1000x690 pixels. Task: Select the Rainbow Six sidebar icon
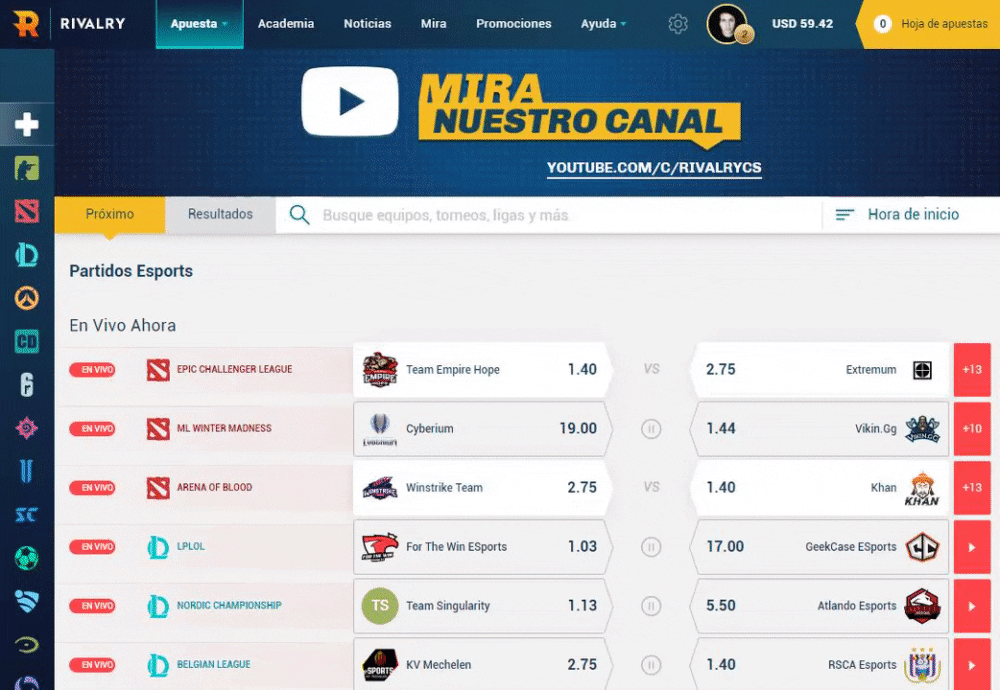(27, 385)
